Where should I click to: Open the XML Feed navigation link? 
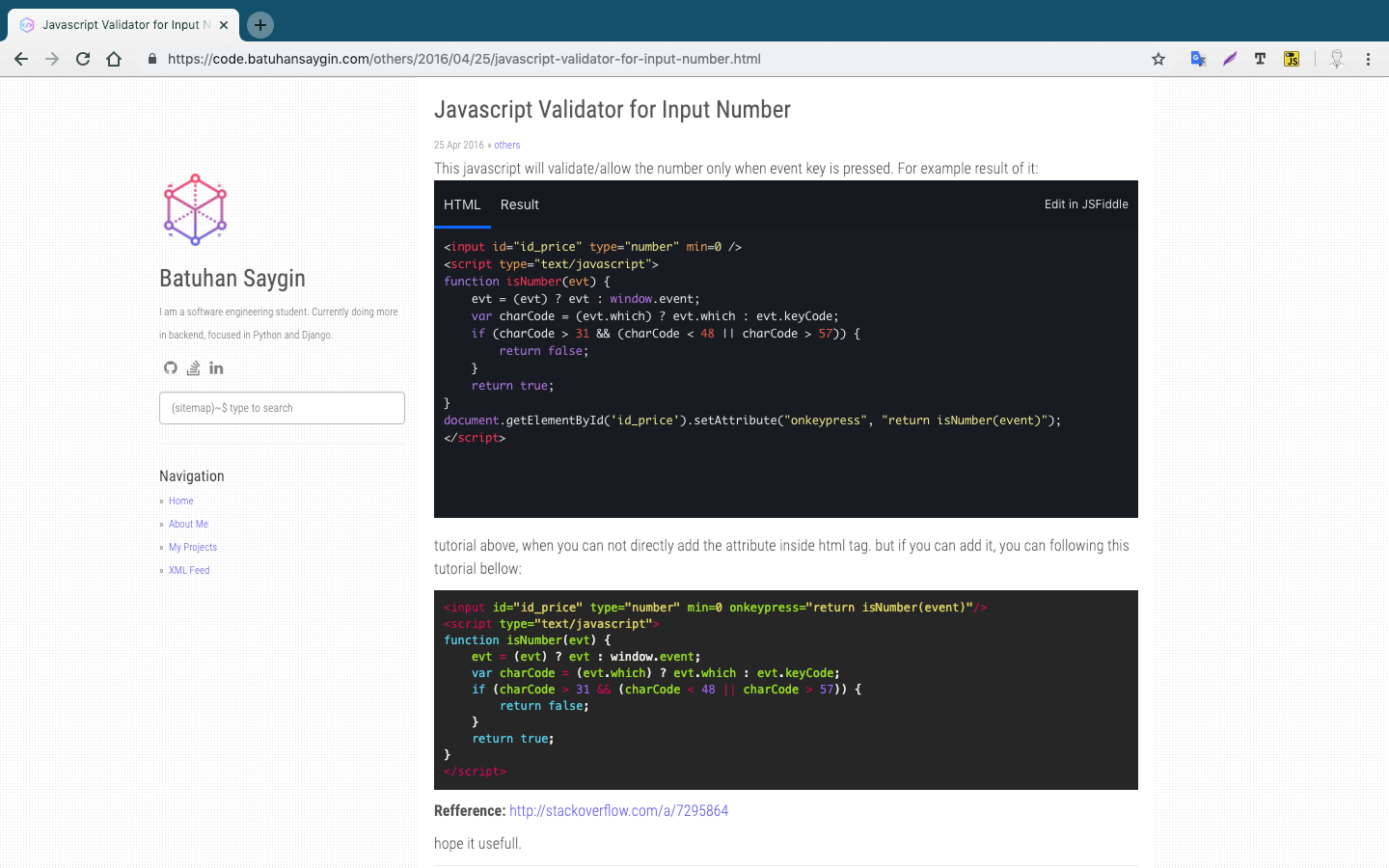pyautogui.click(x=189, y=570)
